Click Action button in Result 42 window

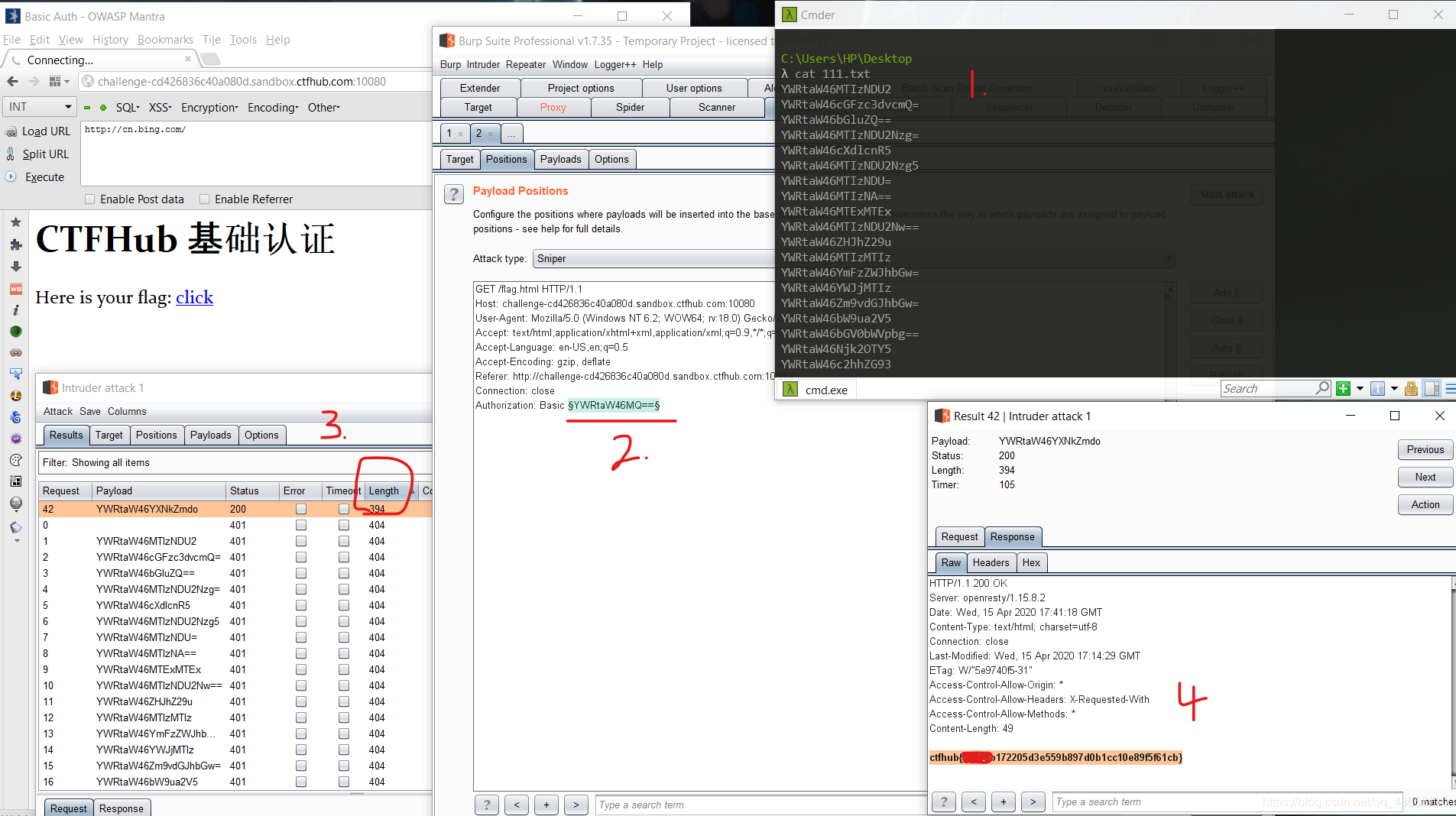click(x=1425, y=504)
